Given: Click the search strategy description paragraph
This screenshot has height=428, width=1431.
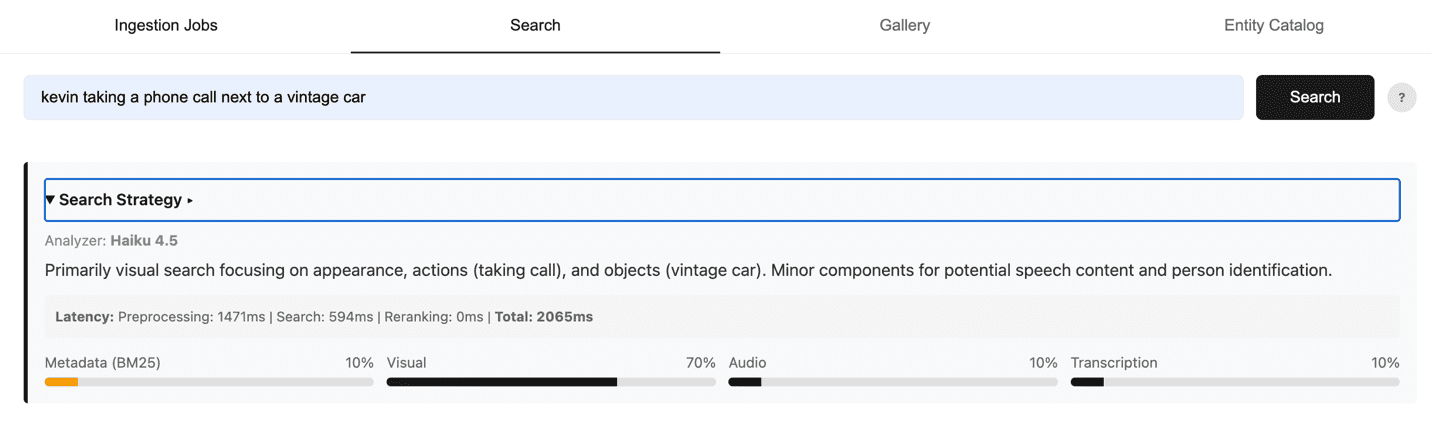Looking at the screenshot, I should [688, 271].
